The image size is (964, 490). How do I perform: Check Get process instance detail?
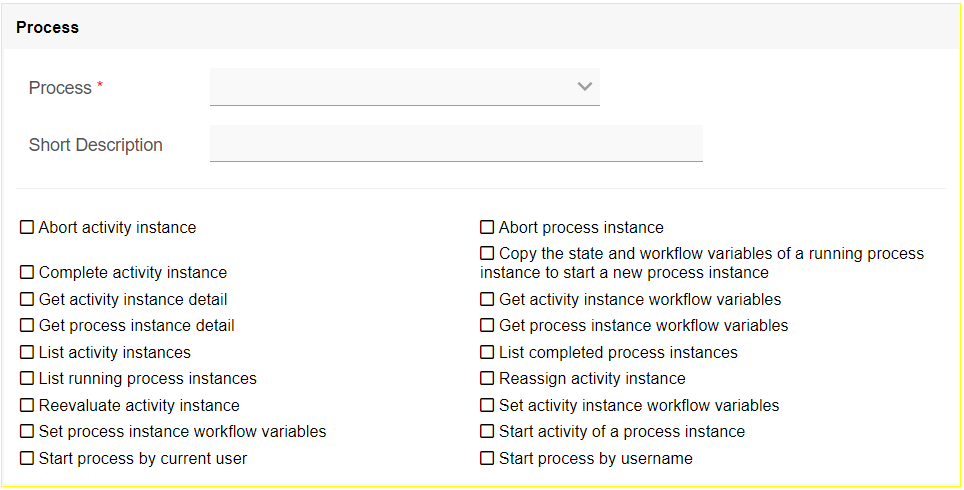(x=27, y=326)
